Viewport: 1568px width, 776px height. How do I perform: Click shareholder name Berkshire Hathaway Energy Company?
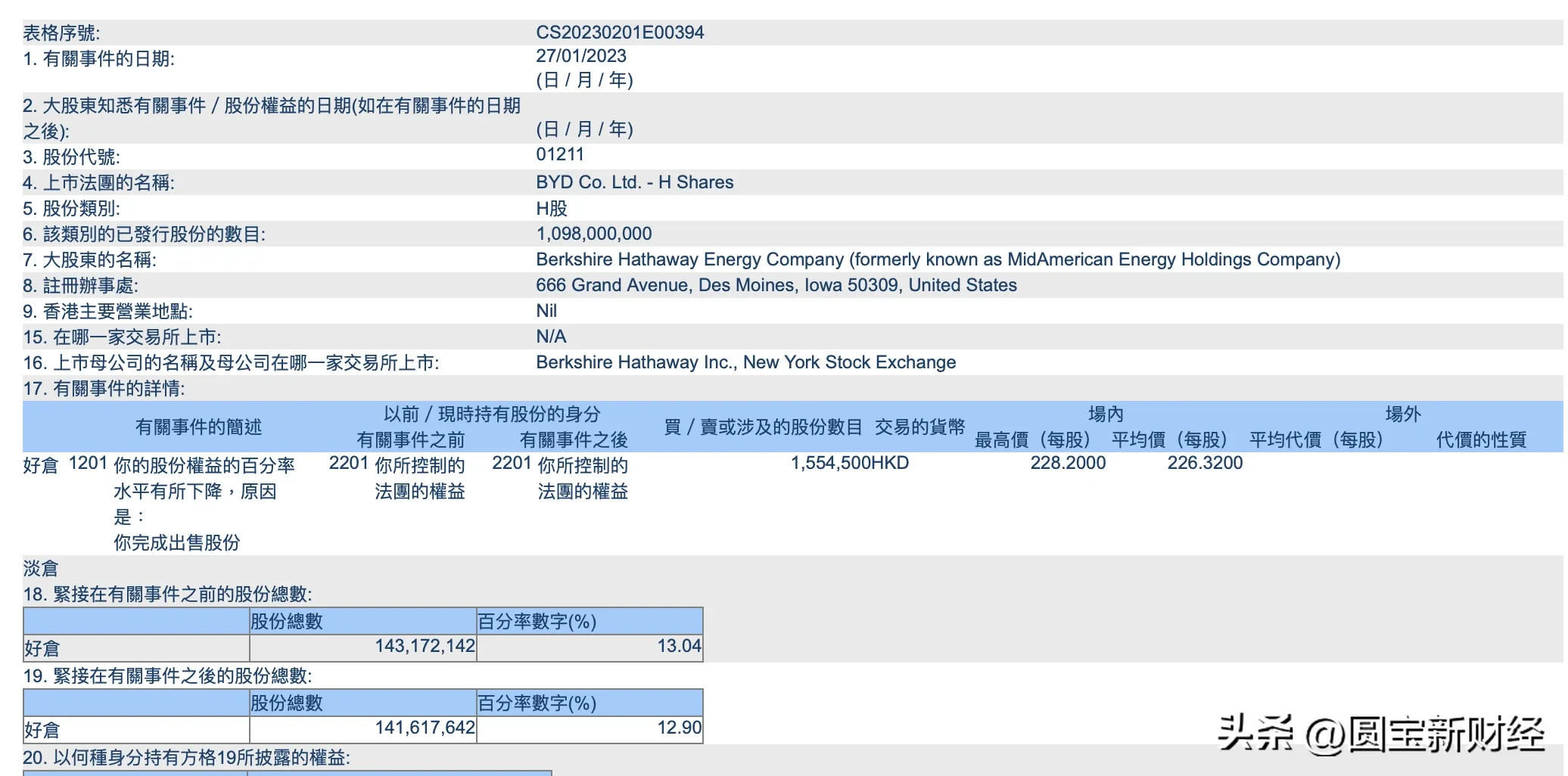coord(690,259)
